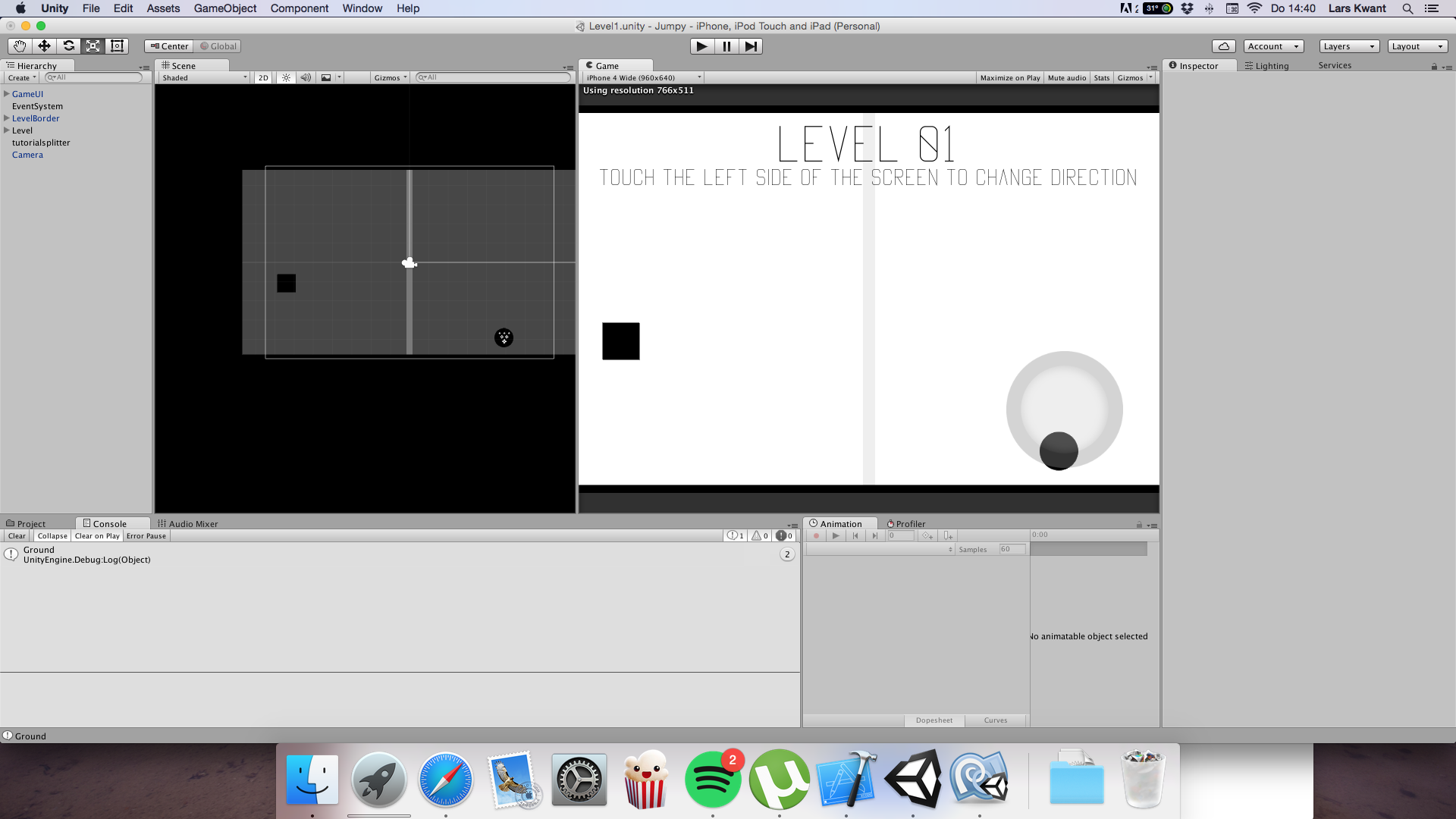Screen dimensions: 1456x819
Task: Toggle console Collapse option
Action: click(x=52, y=535)
